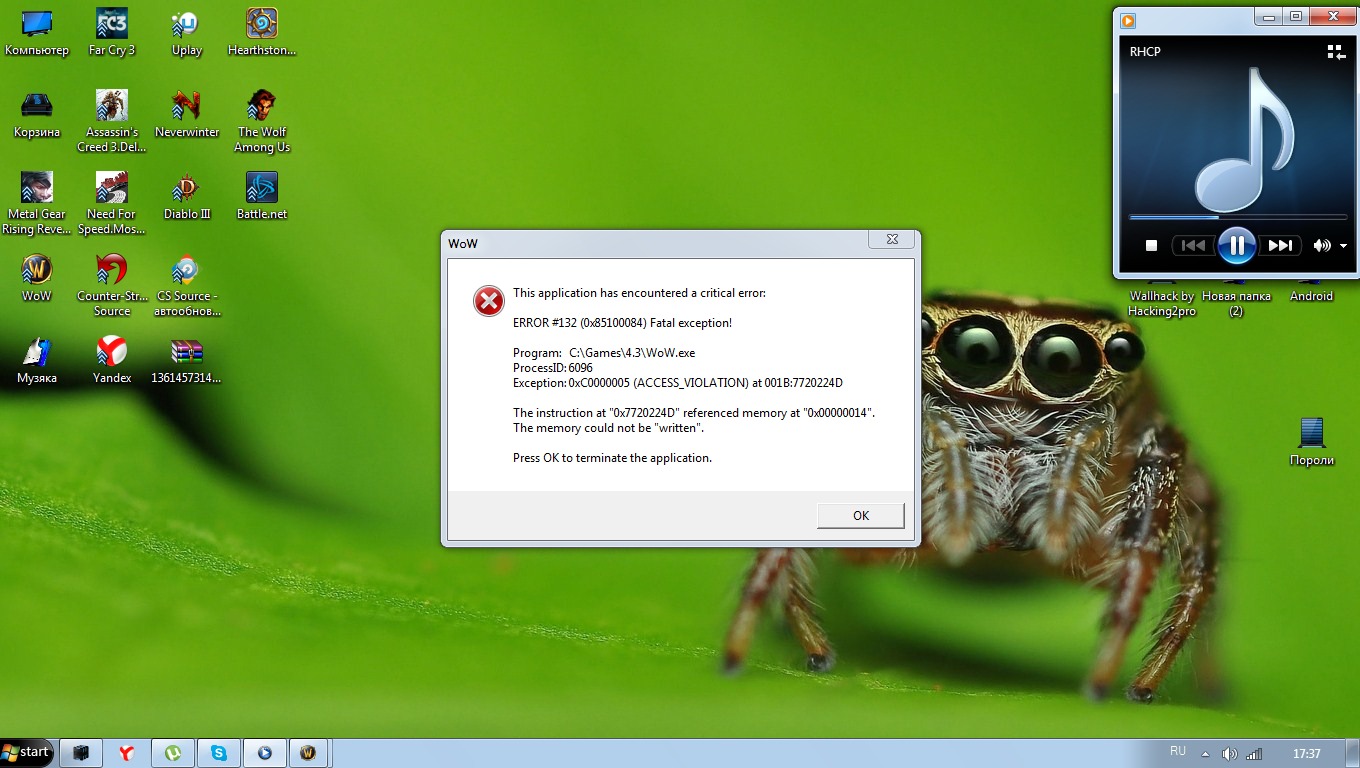
Task: Skip to next track in media player
Action: 1280,245
